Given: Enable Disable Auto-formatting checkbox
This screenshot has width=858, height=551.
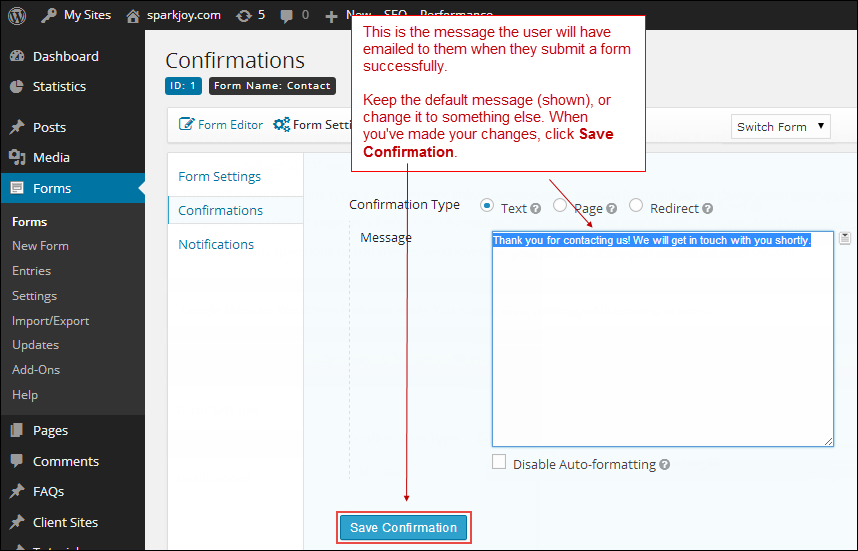Looking at the screenshot, I should (498, 462).
